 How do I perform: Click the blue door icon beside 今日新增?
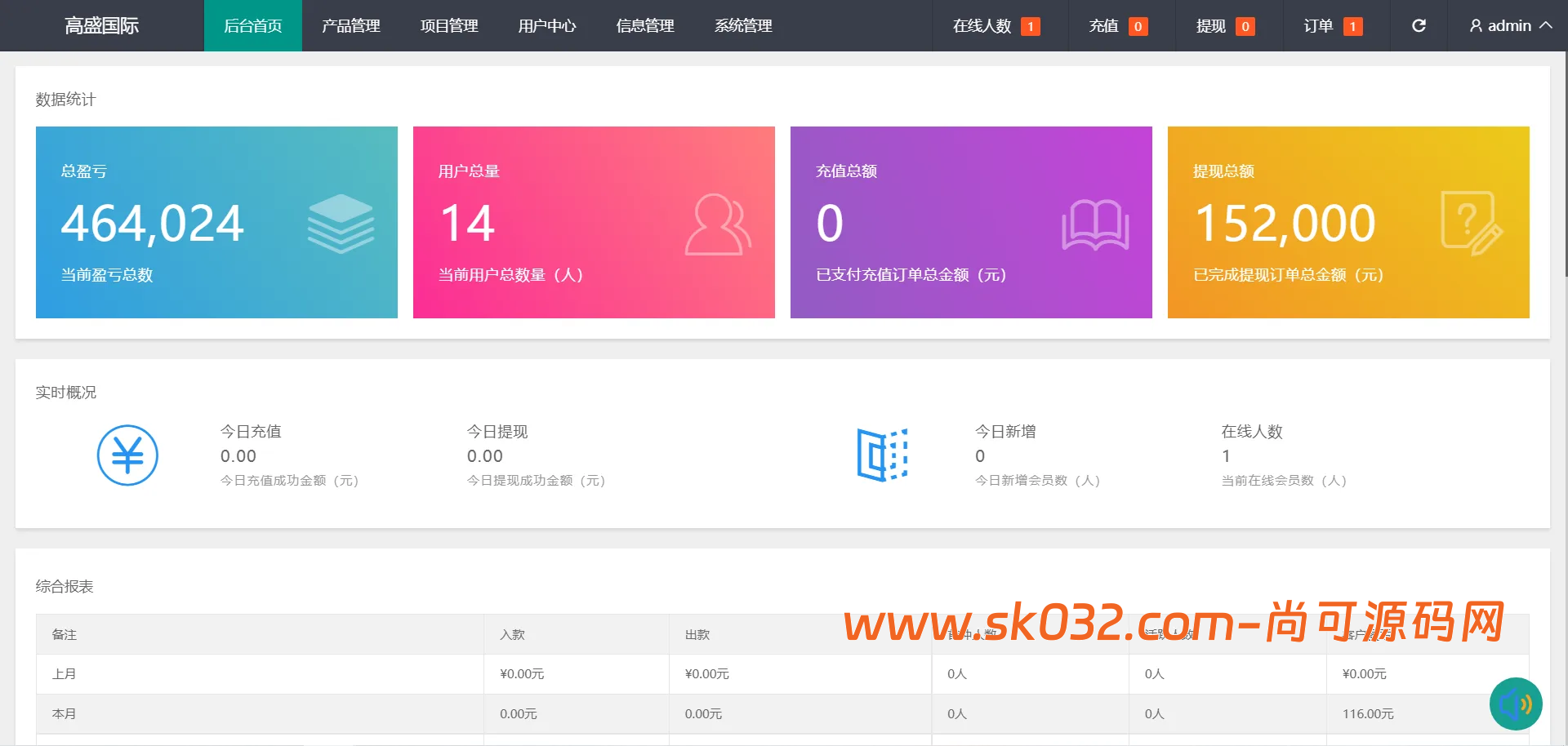882,455
